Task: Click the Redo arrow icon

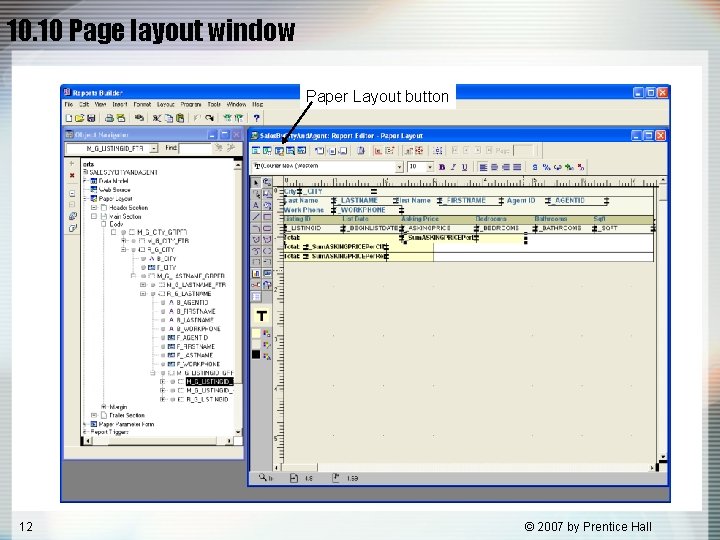Action: 209,118
